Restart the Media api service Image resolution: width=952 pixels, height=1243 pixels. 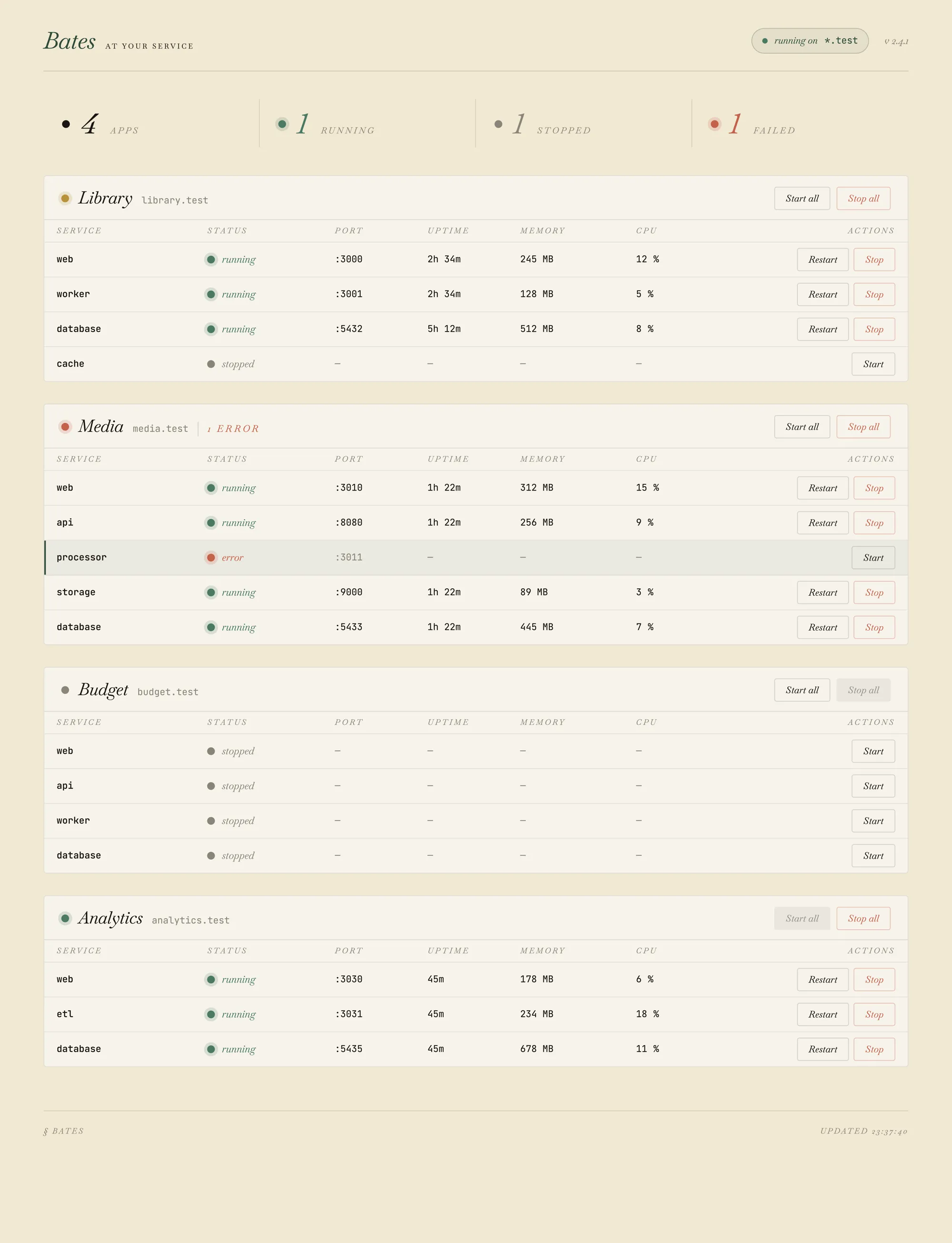pyautogui.click(x=822, y=522)
